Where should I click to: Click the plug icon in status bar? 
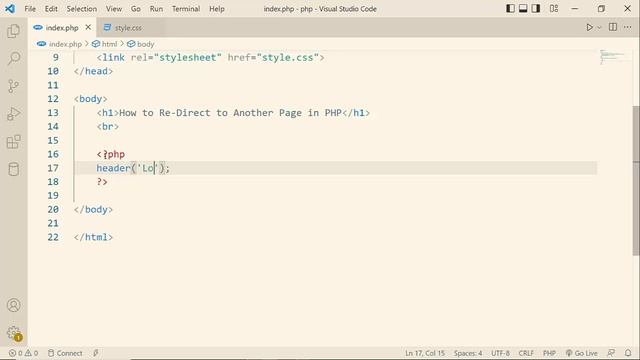pos(96,353)
